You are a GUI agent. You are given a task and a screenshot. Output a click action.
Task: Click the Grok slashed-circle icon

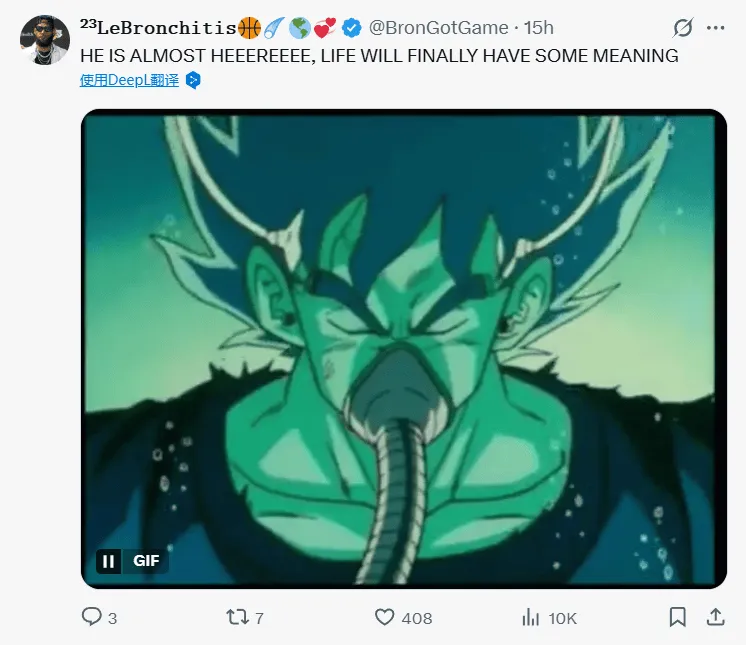[x=684, y=27]
